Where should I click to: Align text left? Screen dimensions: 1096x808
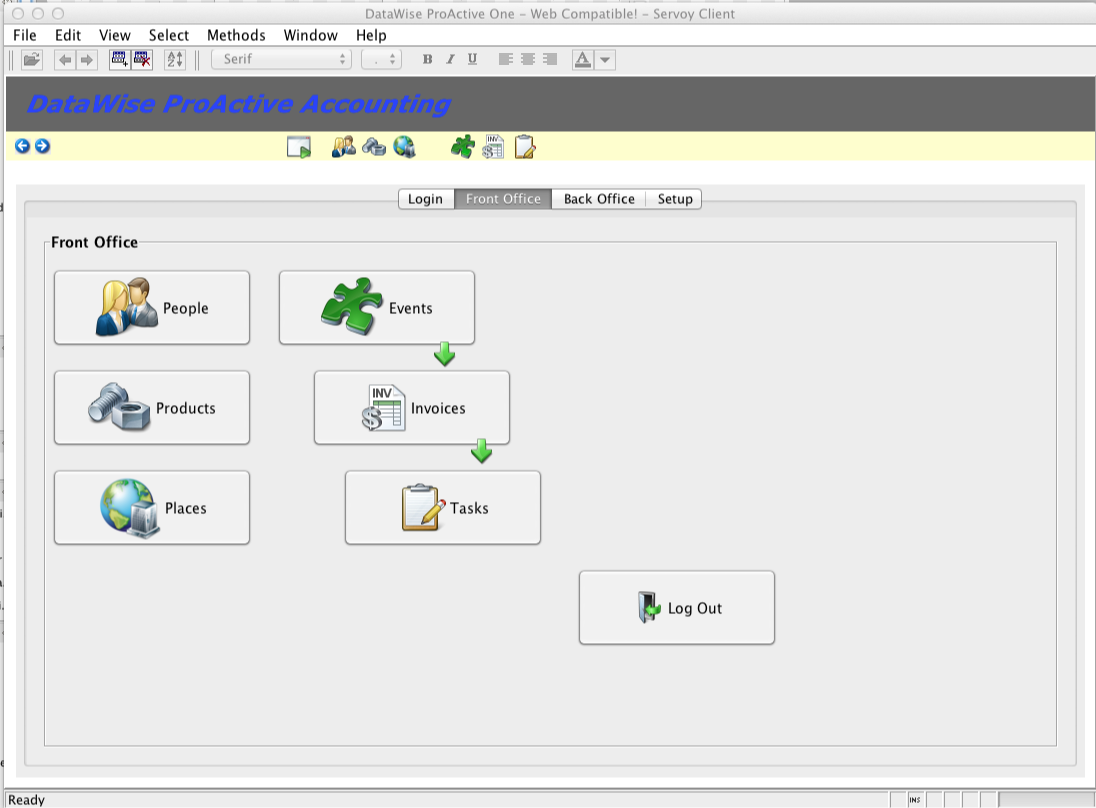coord(505,59)
